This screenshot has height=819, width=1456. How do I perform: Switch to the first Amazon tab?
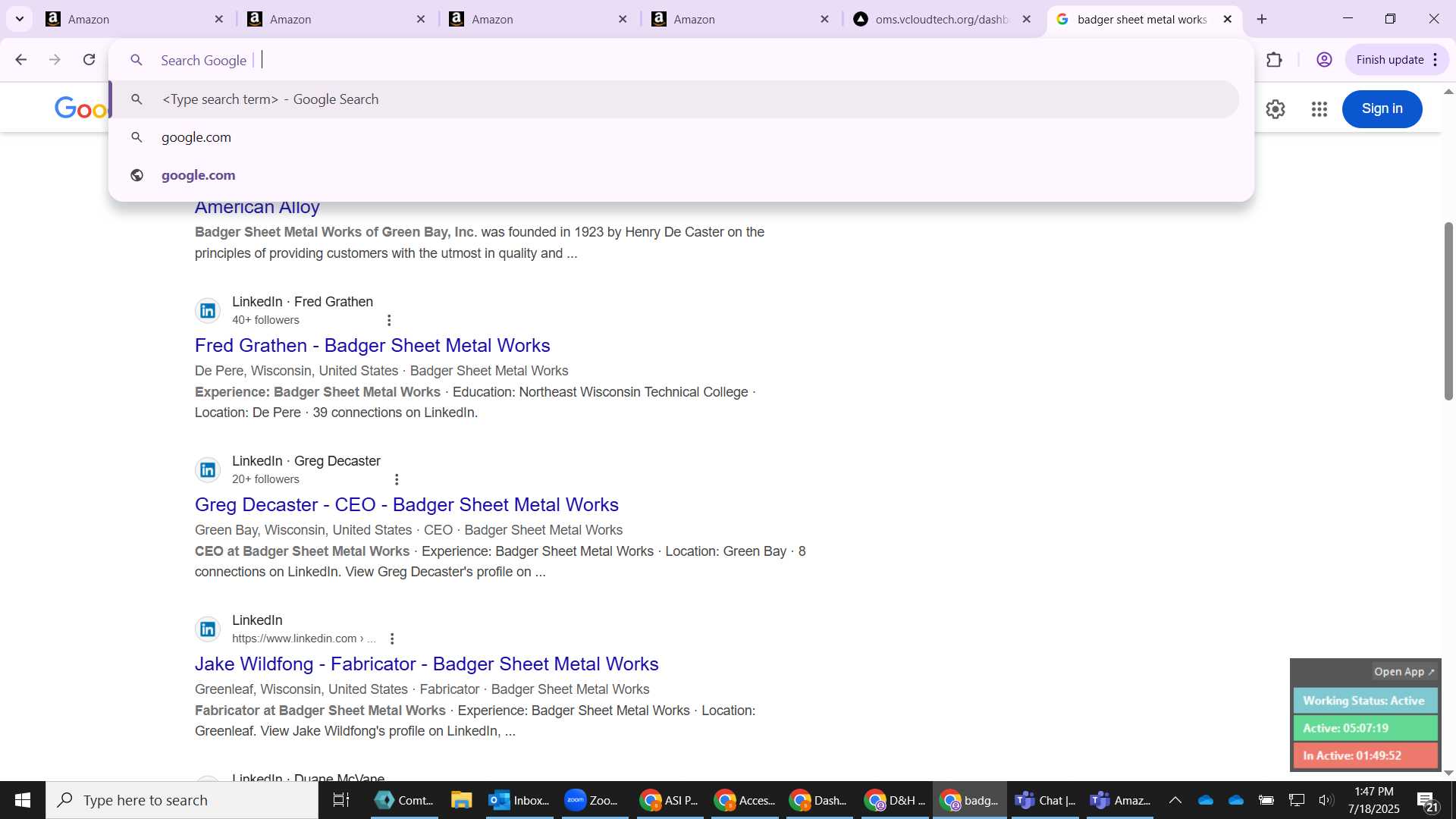(x=134, y=19)
